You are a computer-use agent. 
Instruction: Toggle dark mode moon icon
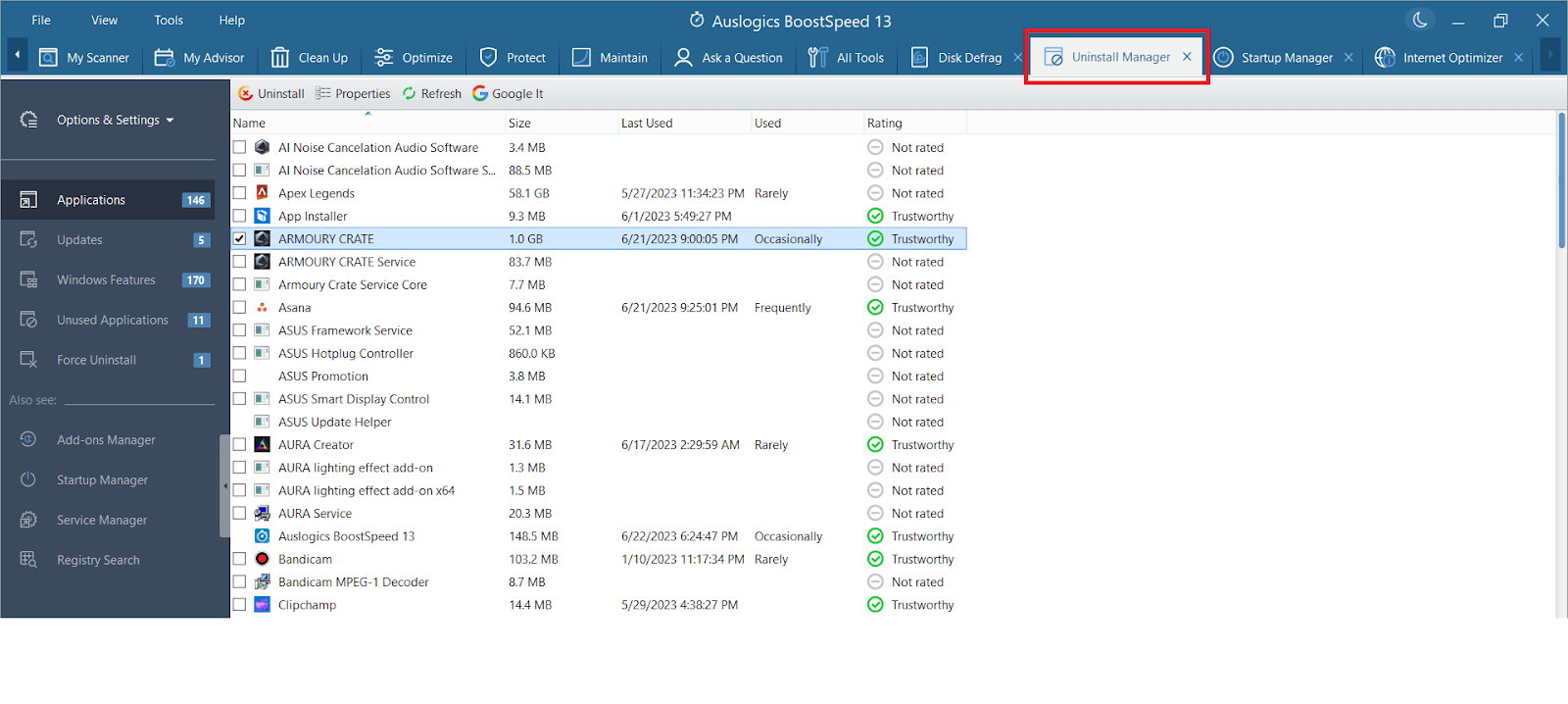[1419, 20]
